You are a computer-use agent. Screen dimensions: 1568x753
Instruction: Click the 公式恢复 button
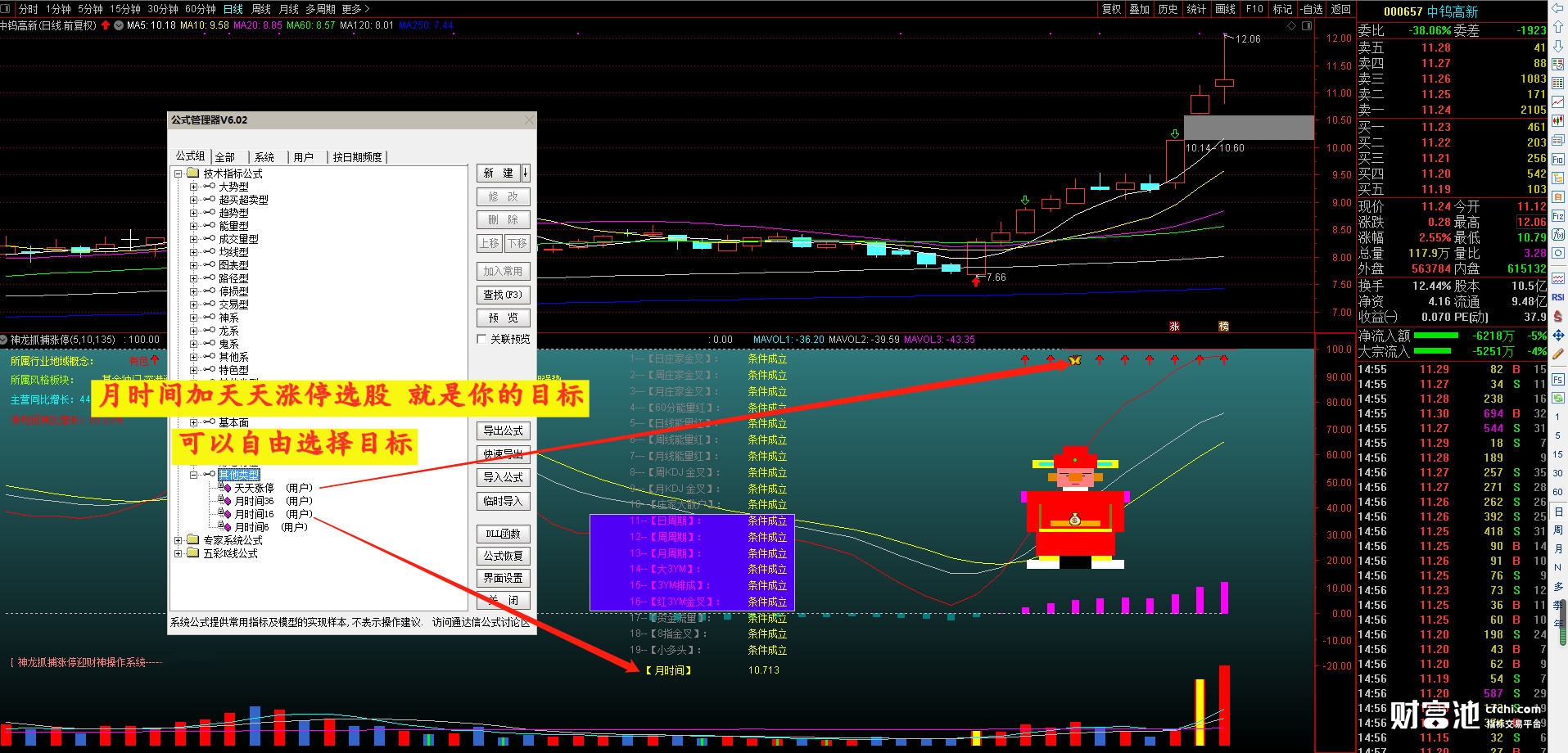503,556
